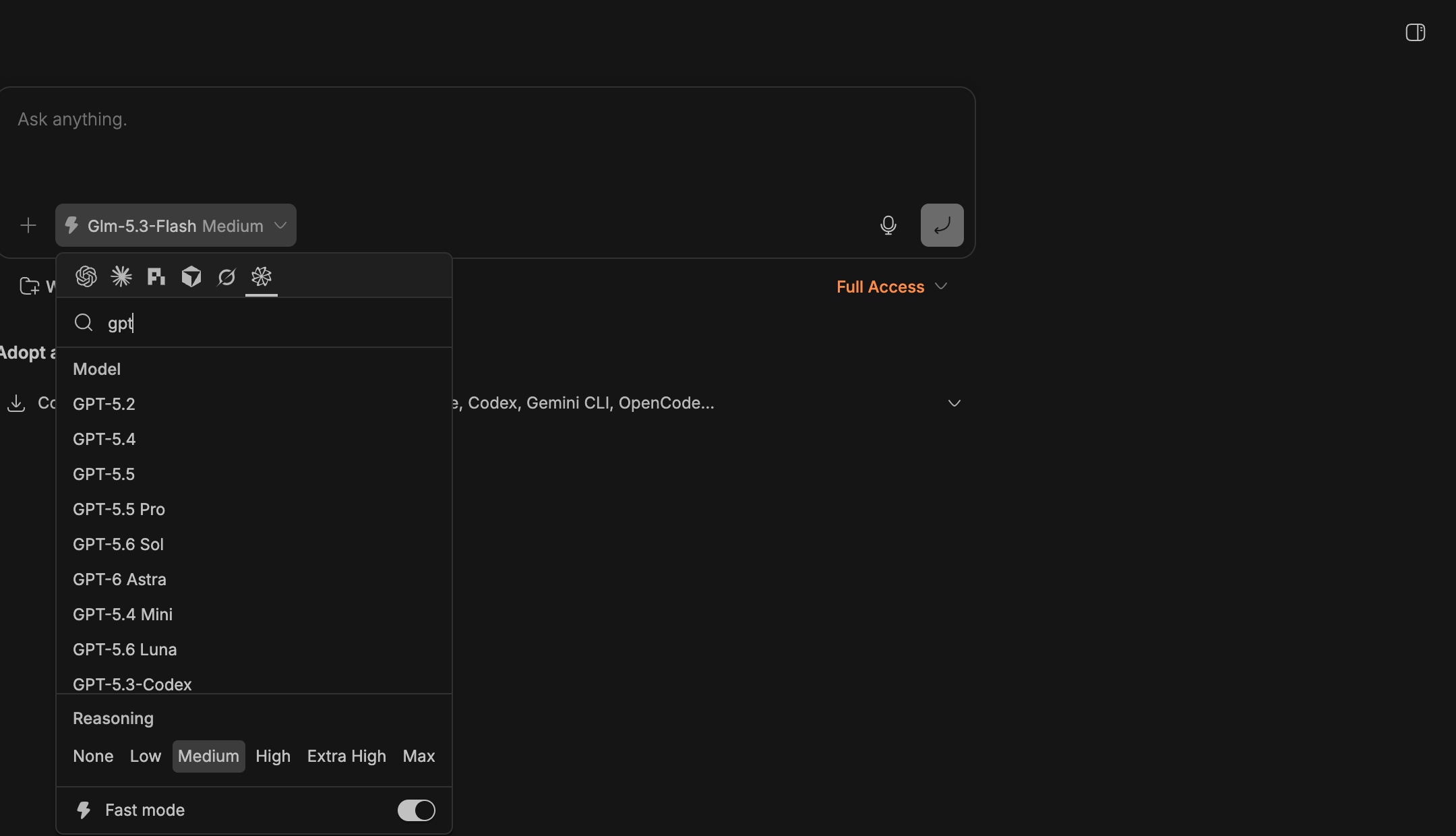Screen dimensions: 1456x836
Task: Select the OpenAI provider icon tab
Action: [86, 276]
